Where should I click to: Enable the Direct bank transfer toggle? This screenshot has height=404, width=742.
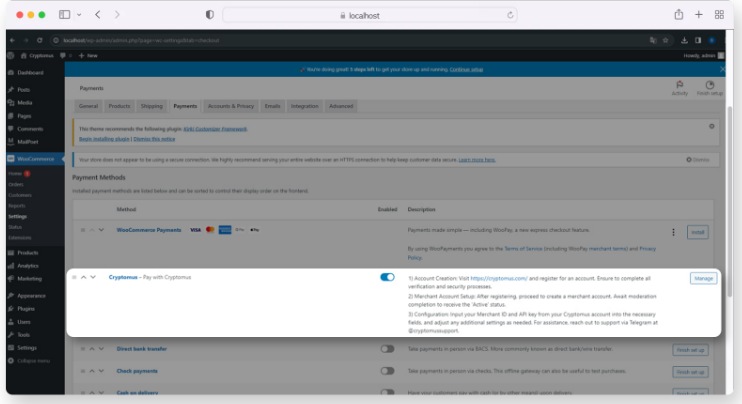pyautogui.click(x=387, y=349)
